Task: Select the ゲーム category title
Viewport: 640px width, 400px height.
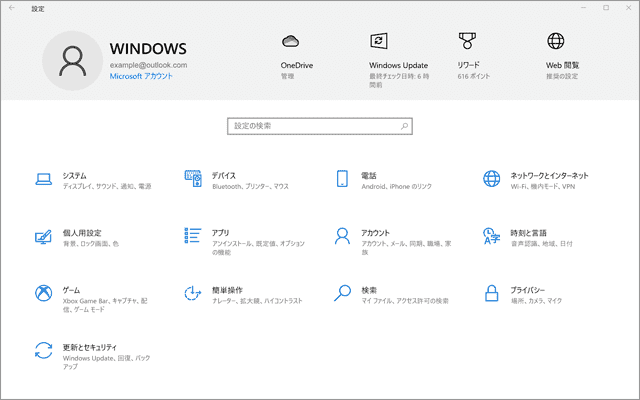Action: click(x=71, y=290)
